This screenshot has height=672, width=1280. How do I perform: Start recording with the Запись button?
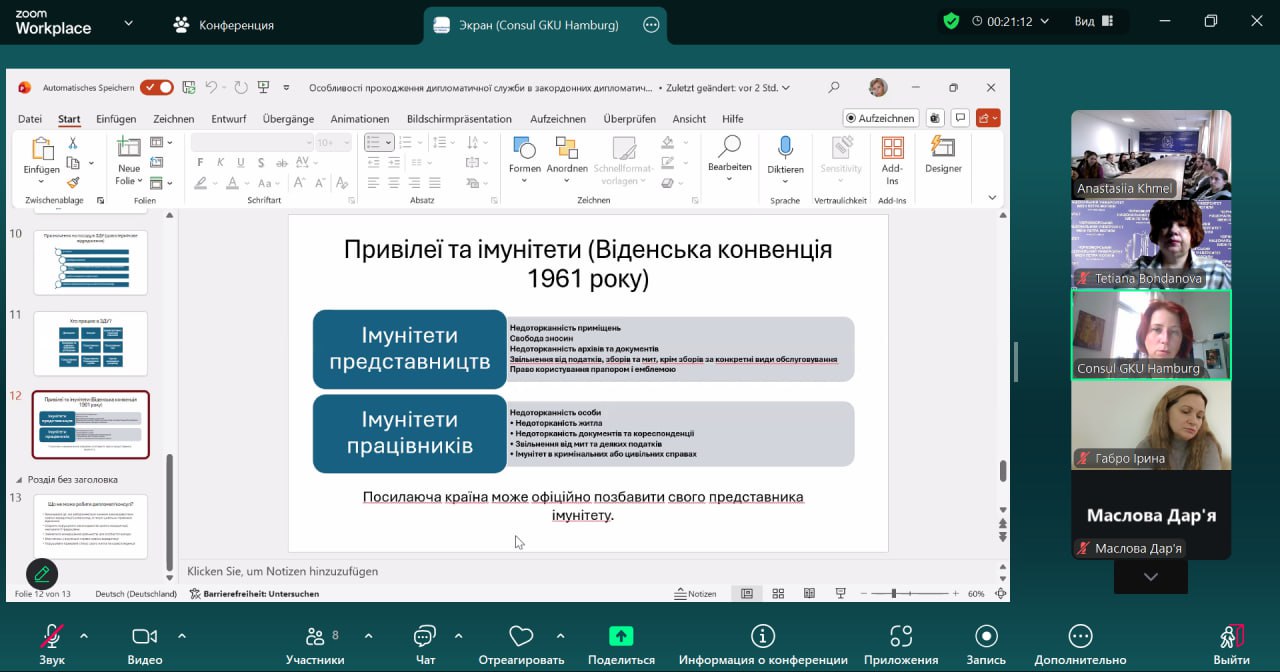click(986, 637)
